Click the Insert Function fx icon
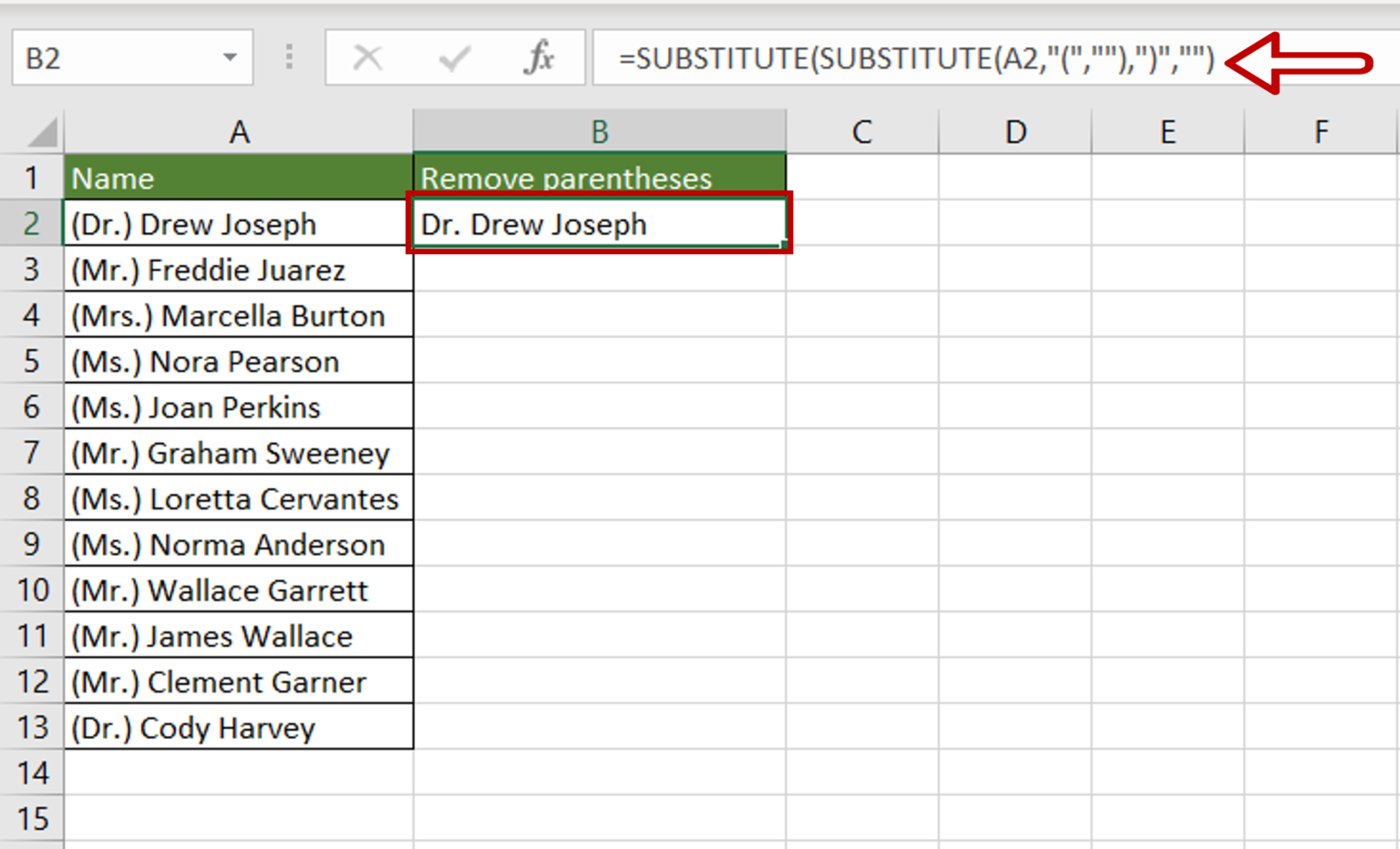Screen dimensions: 1400x849 click(x=541, y=57)
